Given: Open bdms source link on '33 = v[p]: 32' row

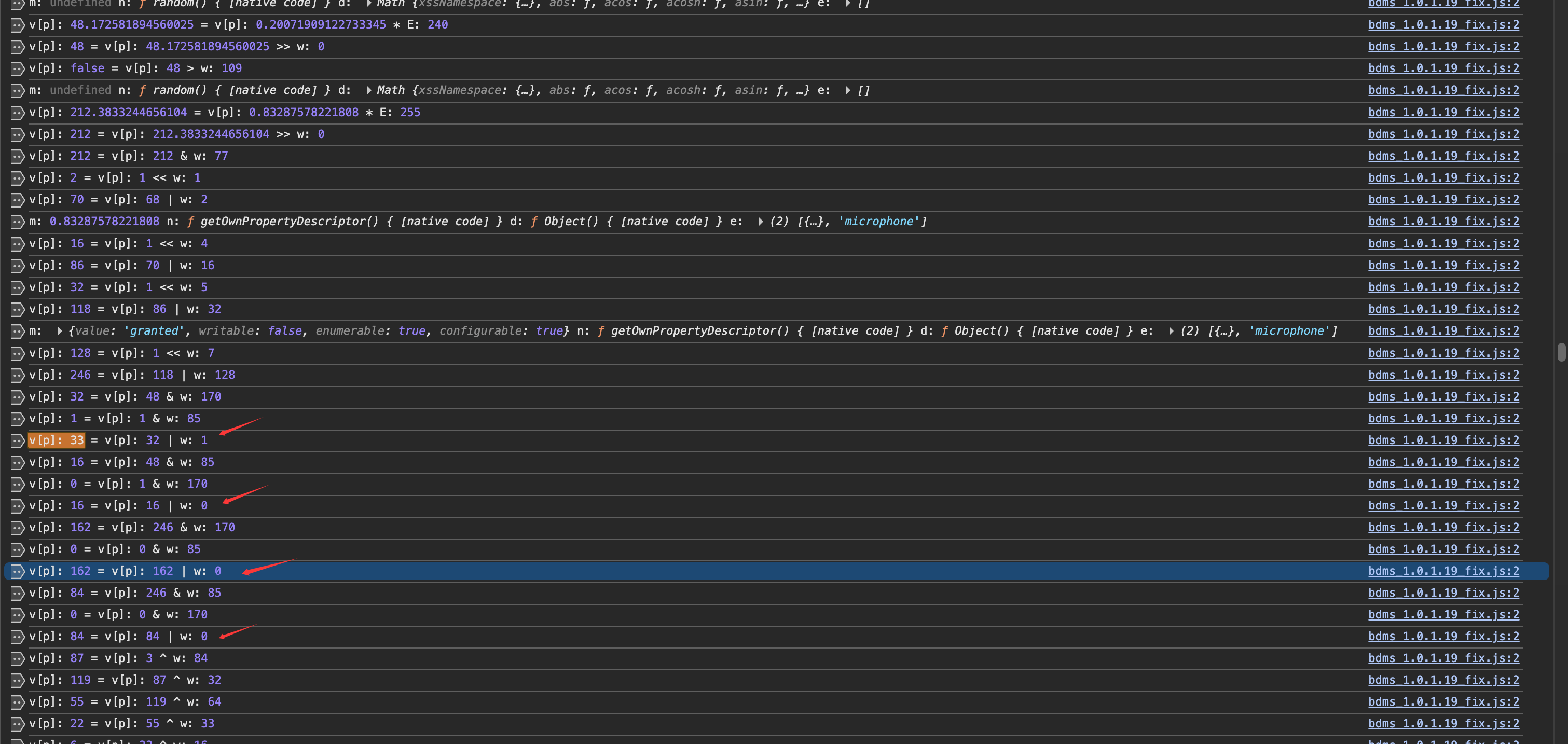Looking at the screenshot, I should [x=1443, y=440].
